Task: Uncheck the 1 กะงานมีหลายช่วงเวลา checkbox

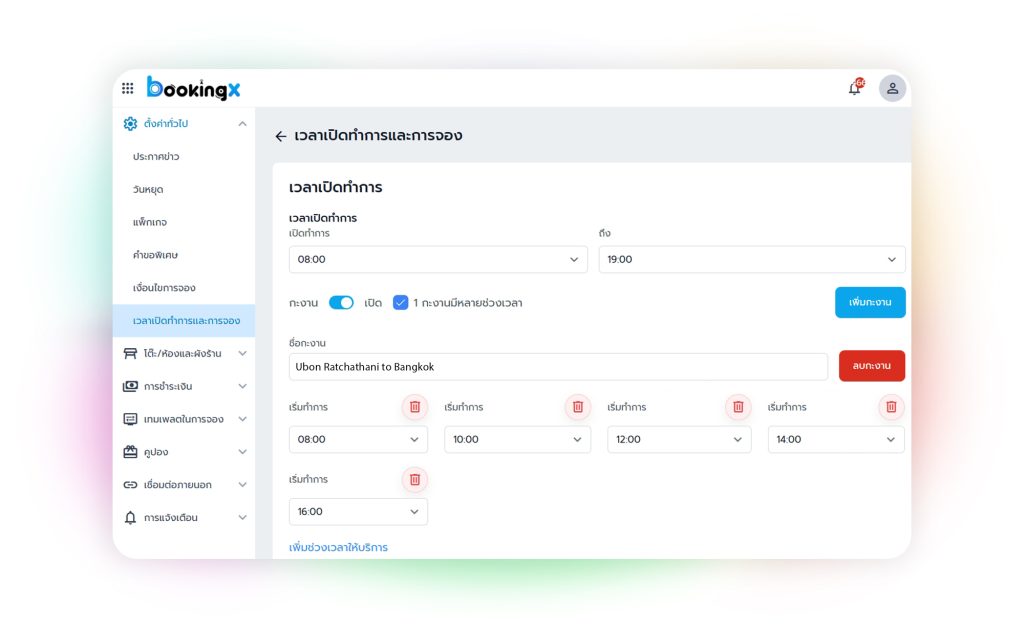Action: click(x=400, y=302)
